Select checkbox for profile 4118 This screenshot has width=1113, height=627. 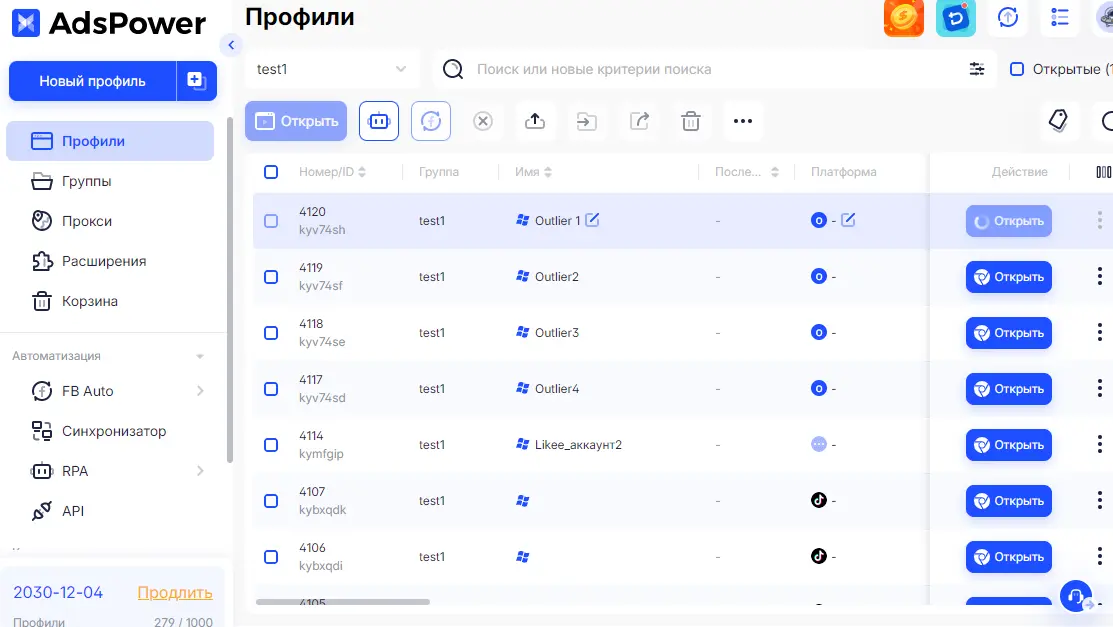click(271, 333)
